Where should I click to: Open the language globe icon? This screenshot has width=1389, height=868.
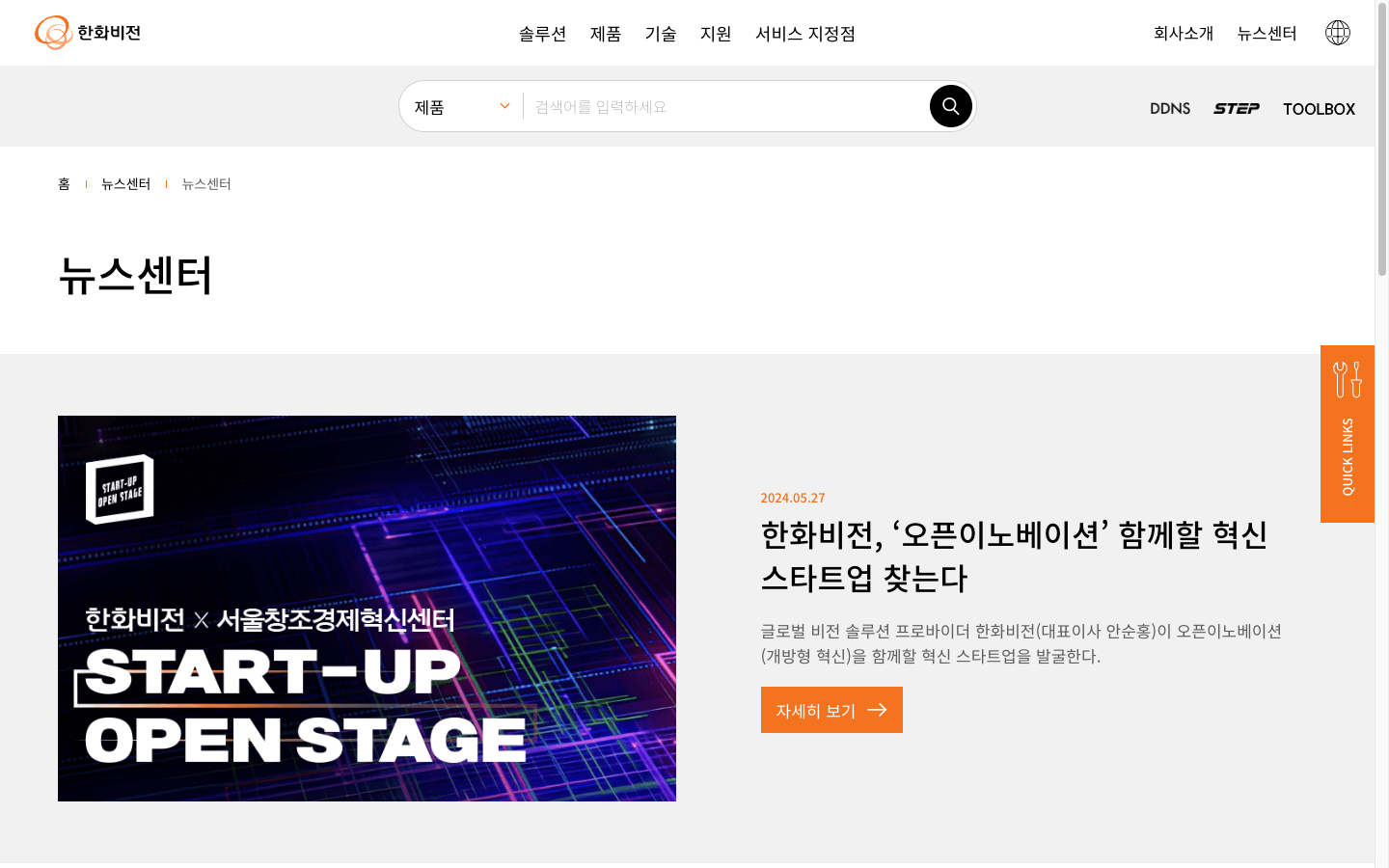coord(1337,33)
